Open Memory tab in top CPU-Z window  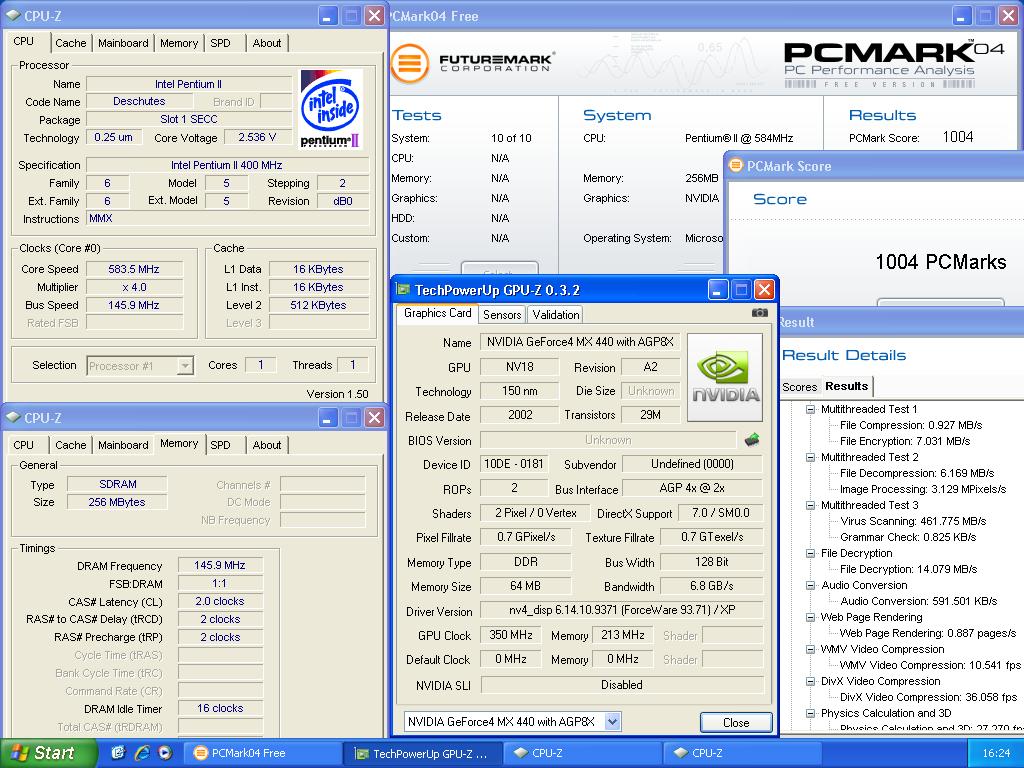[x=178, y=43]
